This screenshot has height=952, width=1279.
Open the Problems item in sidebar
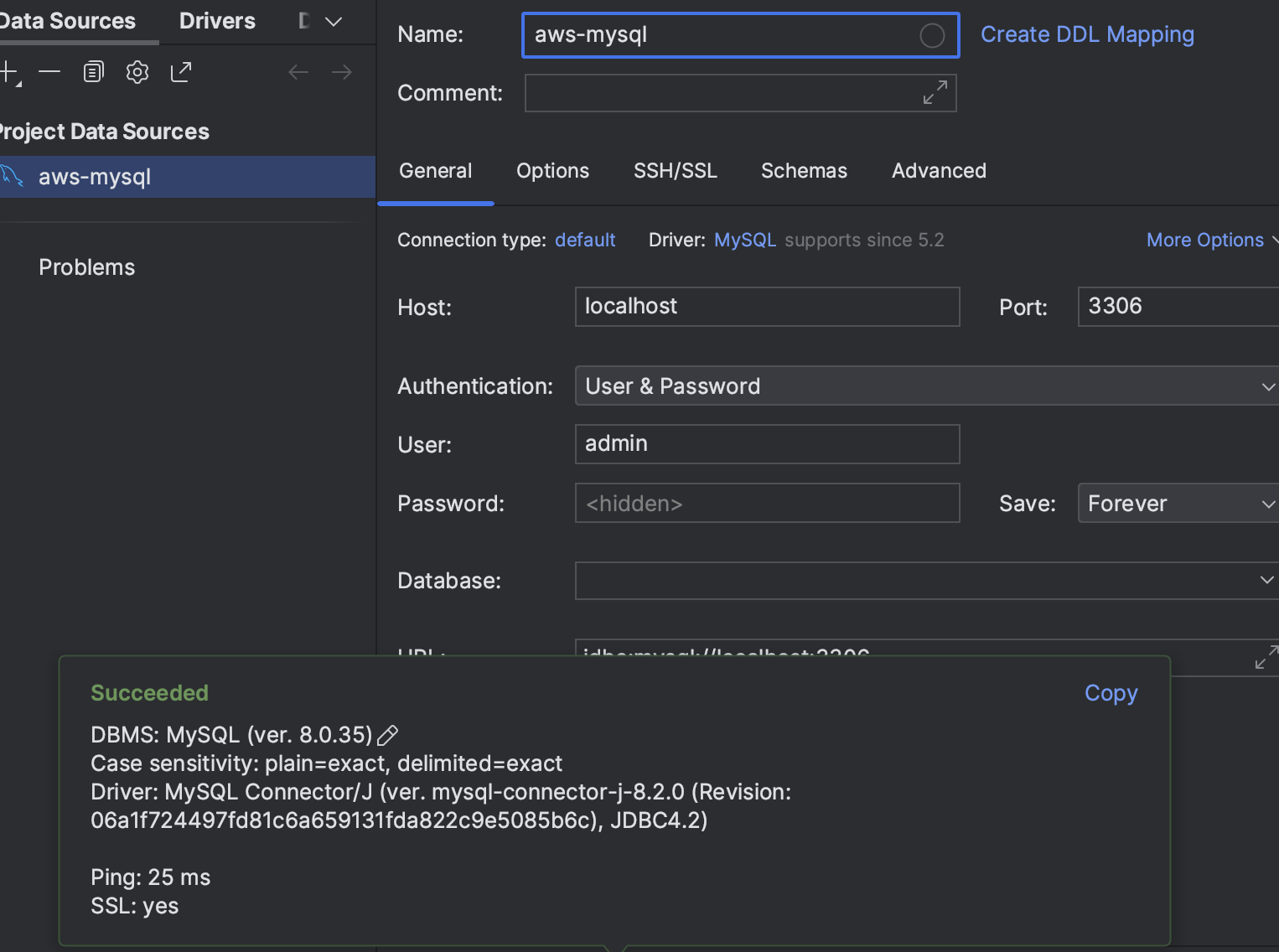[x=87, y=267]
